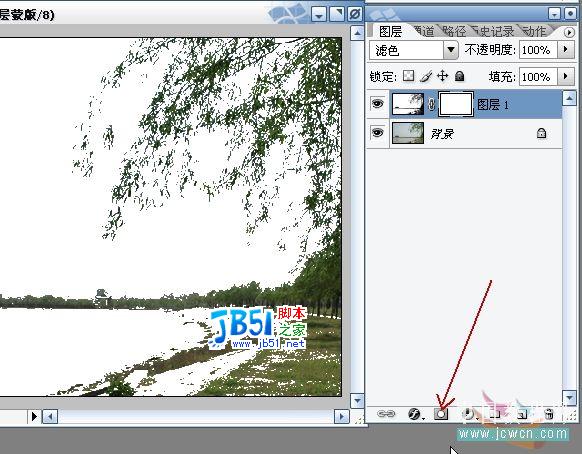The image size is (582, 454).
Task: Click the 填充 100% value field
Action: (x=538, y=76)
